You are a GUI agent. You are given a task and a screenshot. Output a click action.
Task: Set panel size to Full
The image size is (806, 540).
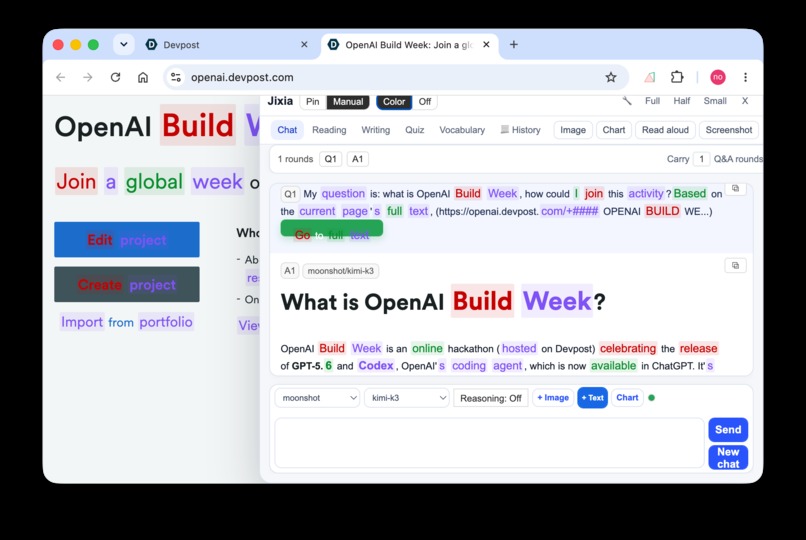(652, 101)
